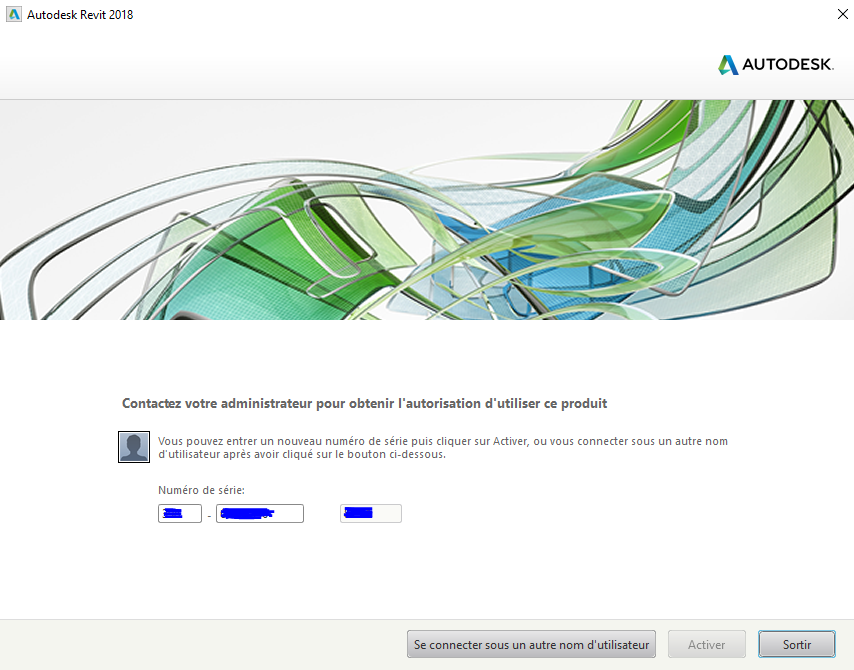
Task: Click the user avatar silhouette icon
Action: point(134,447)
